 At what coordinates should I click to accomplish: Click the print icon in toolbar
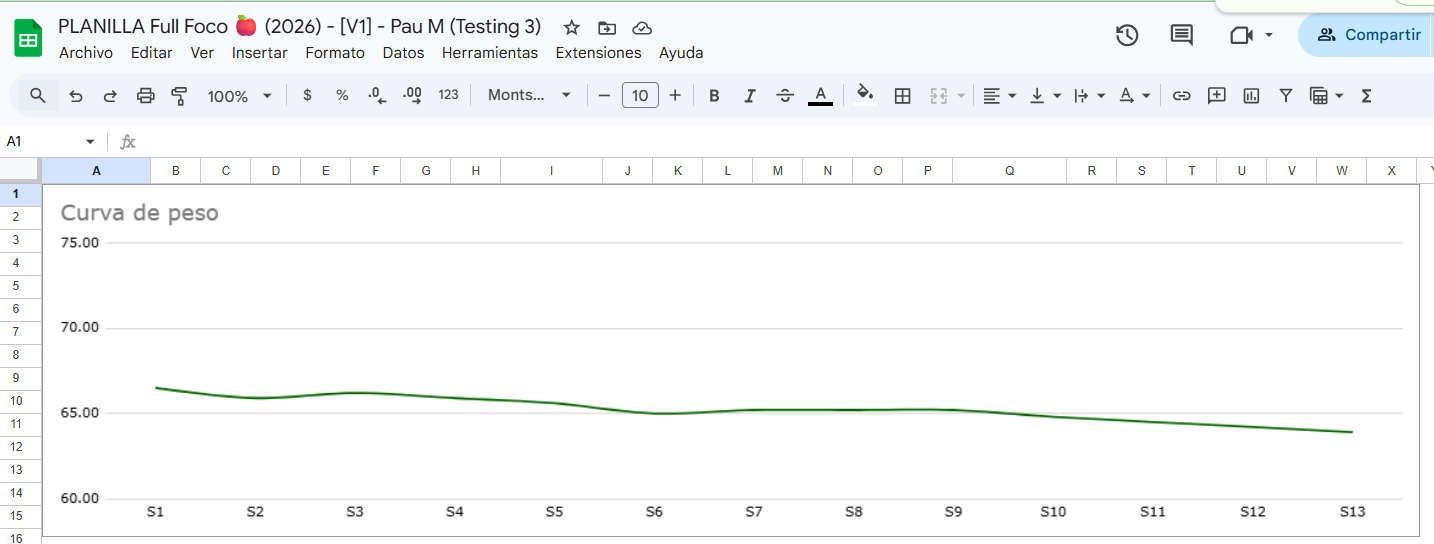click(x=145, y=96)
